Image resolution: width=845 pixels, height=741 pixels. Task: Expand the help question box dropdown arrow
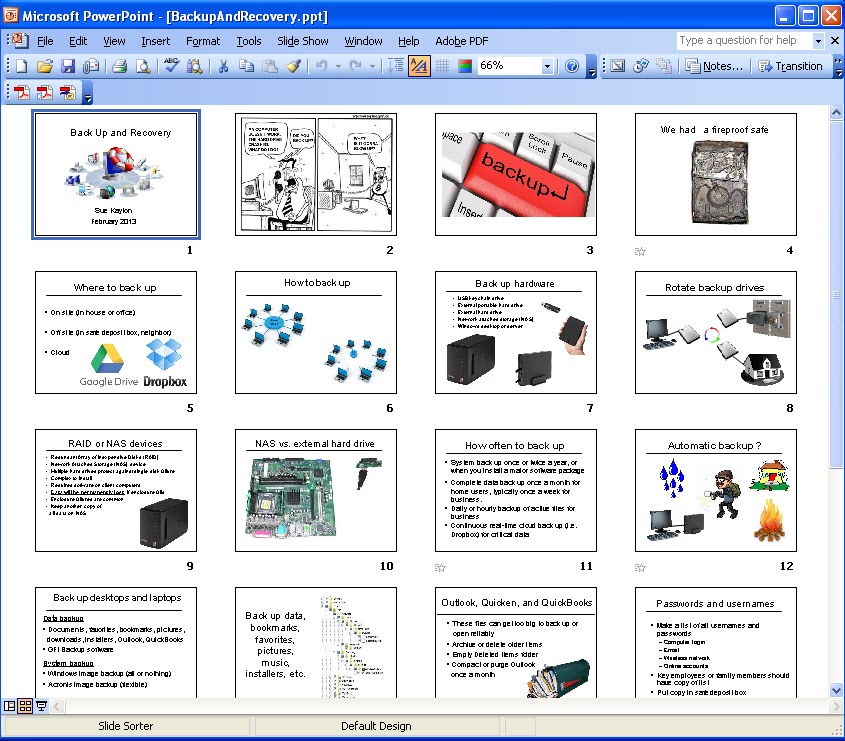(818, 40)
